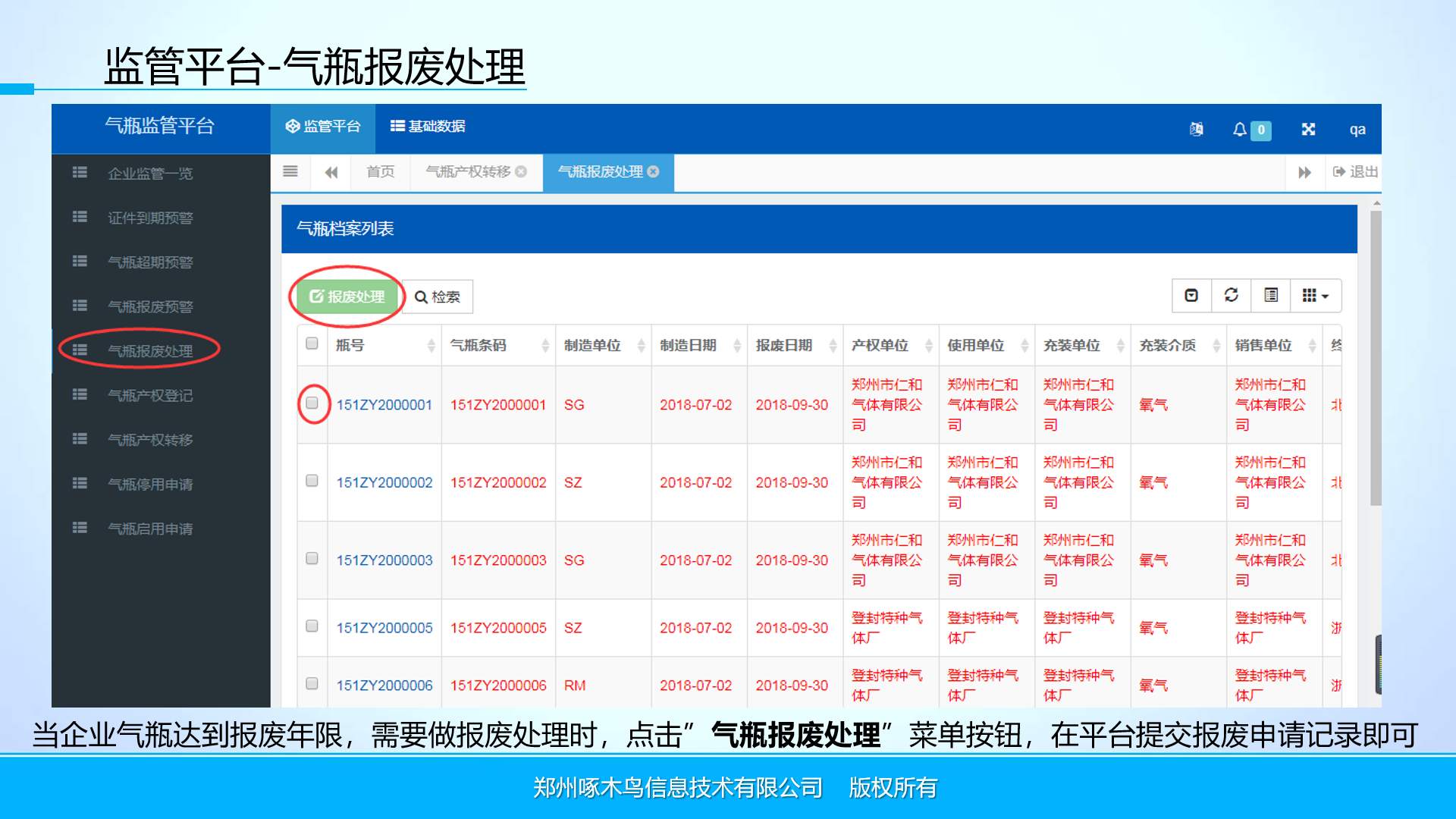Check the row for 151ZY2000005

coord(312,626)
